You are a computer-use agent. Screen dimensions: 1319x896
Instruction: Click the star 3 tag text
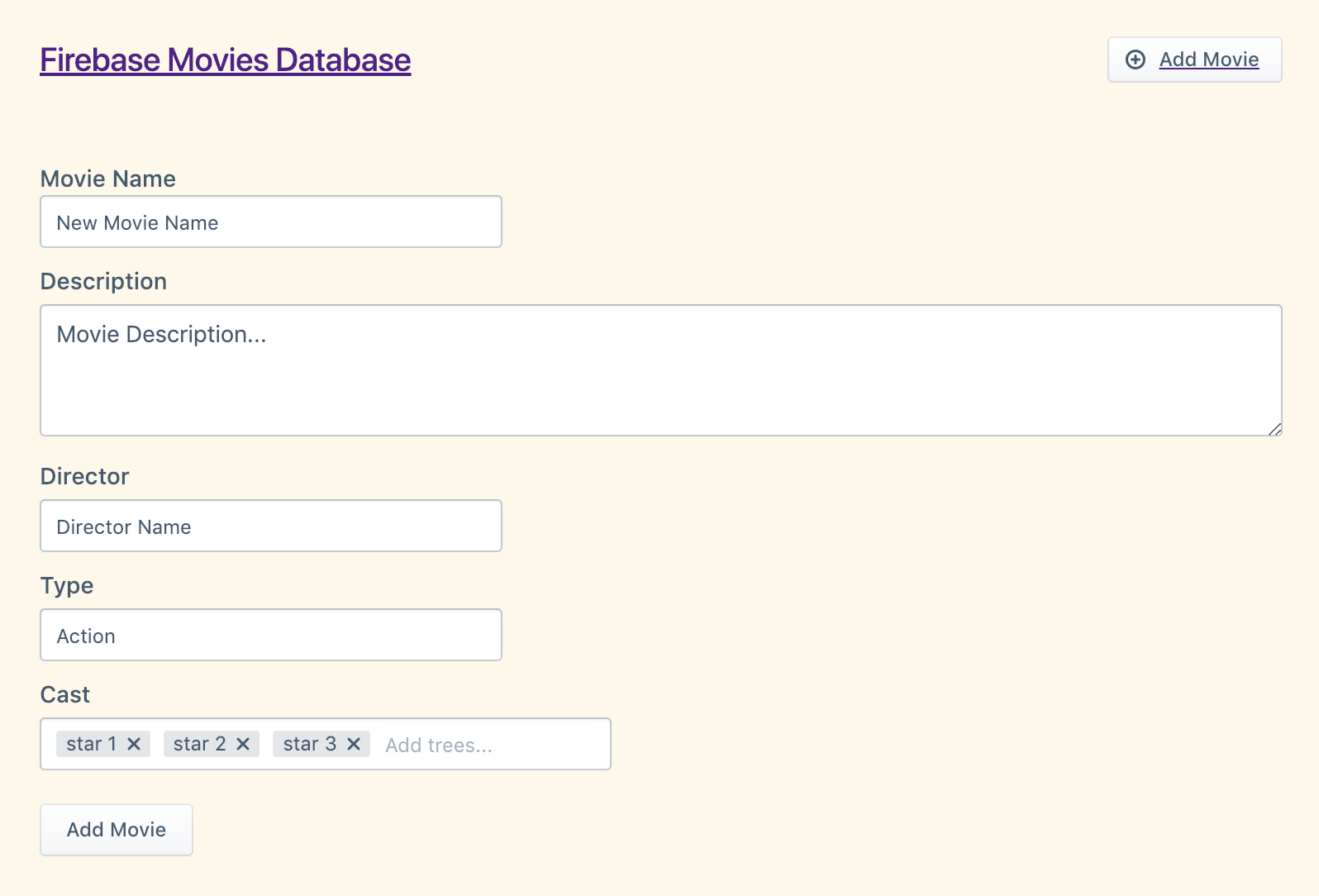(x=310, y=744)
